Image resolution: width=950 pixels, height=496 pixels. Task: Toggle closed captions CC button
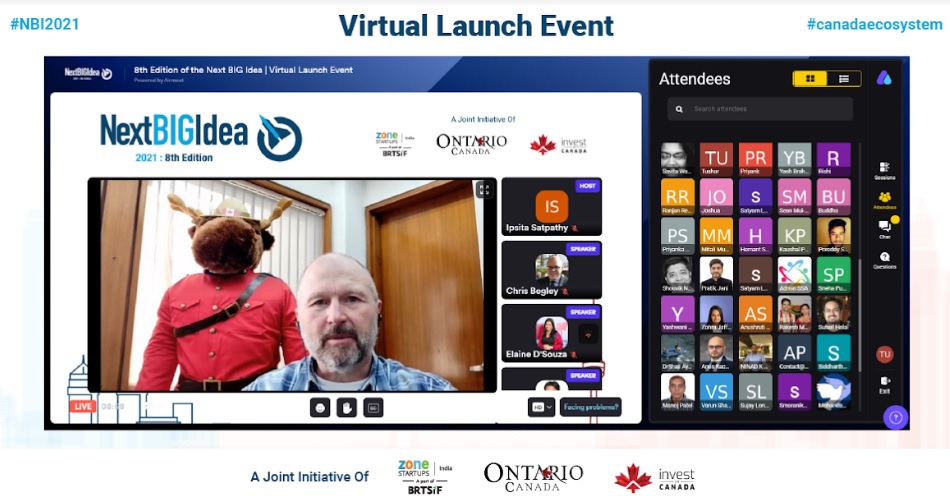(373, 408)
